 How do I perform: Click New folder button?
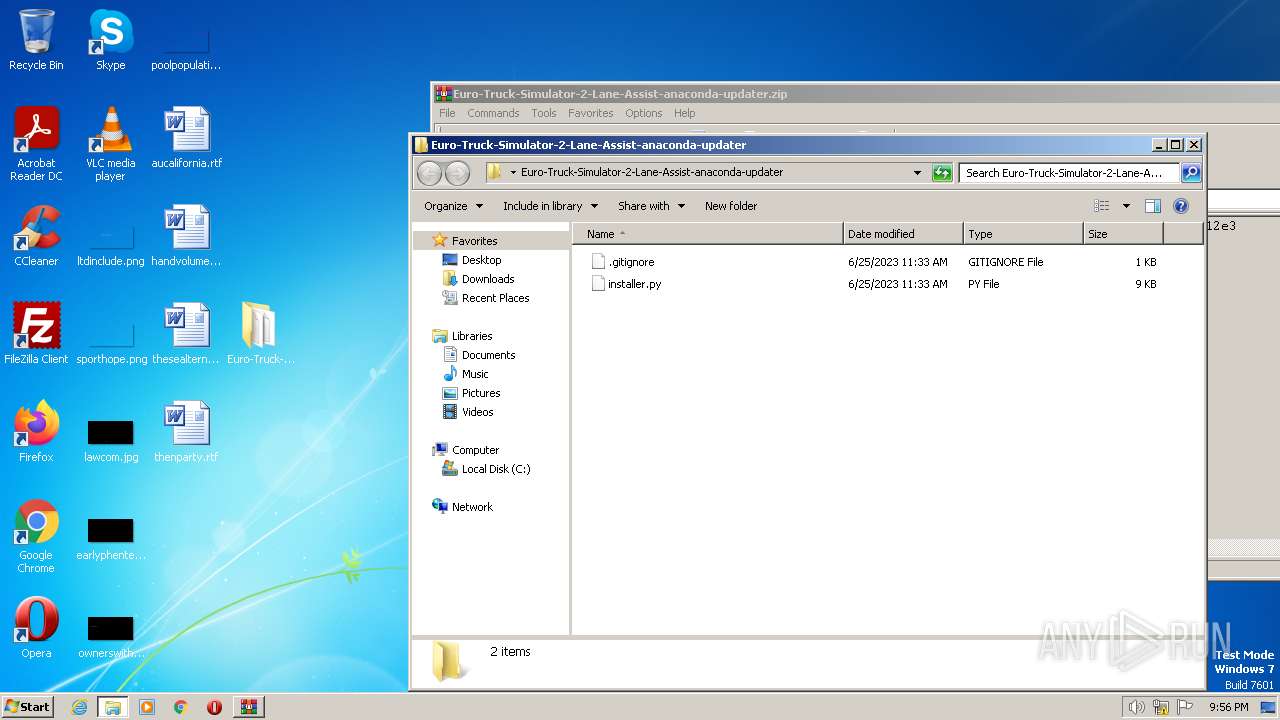click(x=731, y=206)
